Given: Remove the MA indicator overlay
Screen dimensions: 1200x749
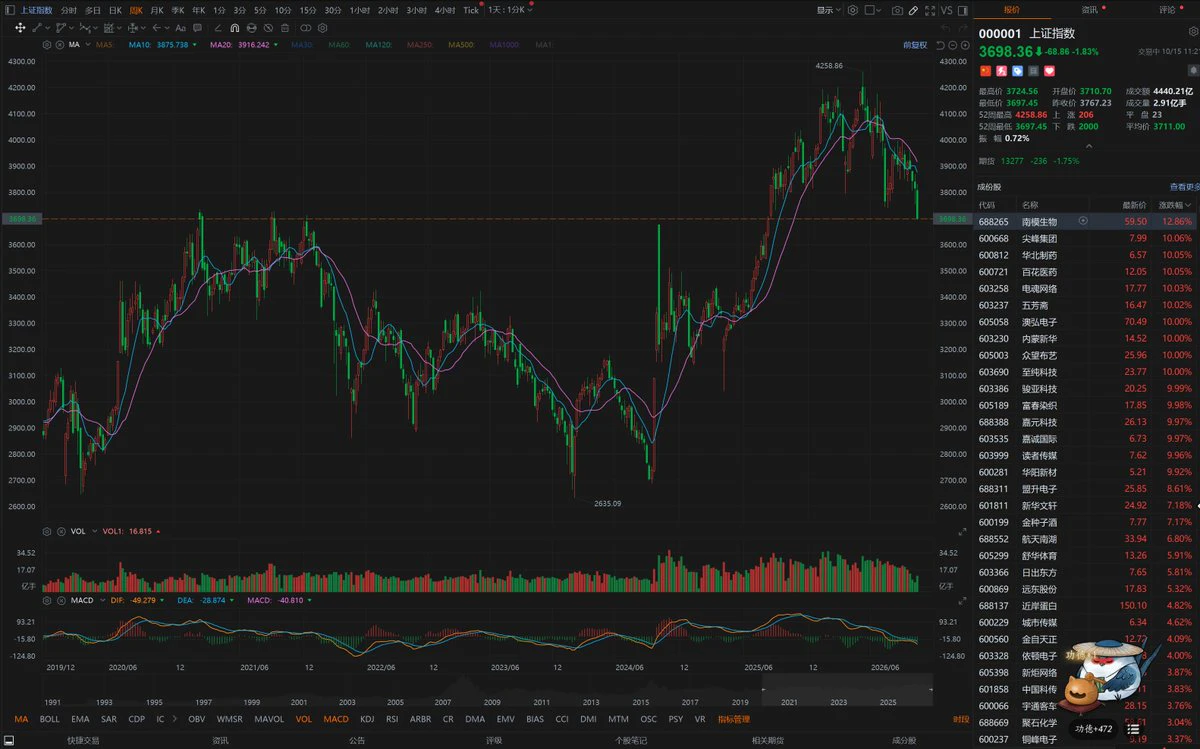Looking at the screenshot, I should [x=59, y=45].
